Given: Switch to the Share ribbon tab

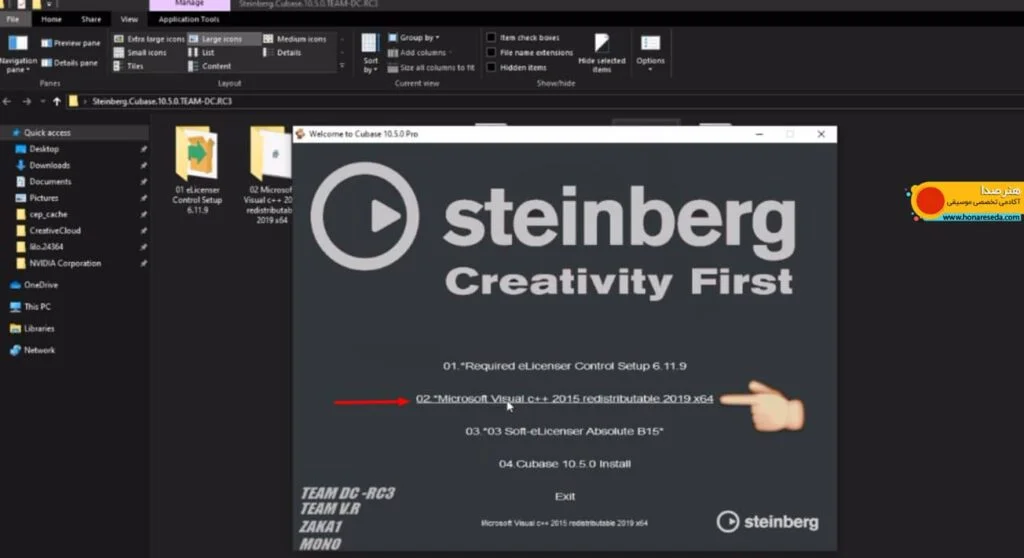Looking at the screenshot, I should coord(91,19).
